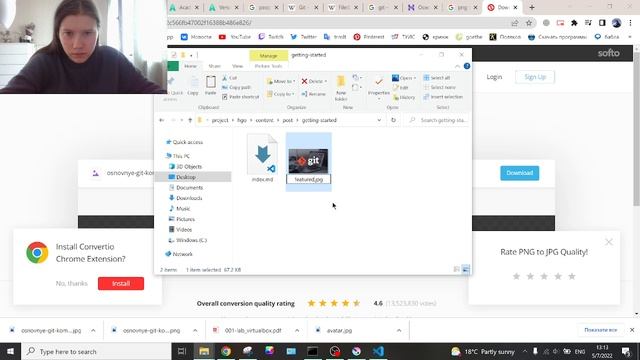Close the Rate PNG to JPG popup
The image size is (640, 360).
click(609, 242)
